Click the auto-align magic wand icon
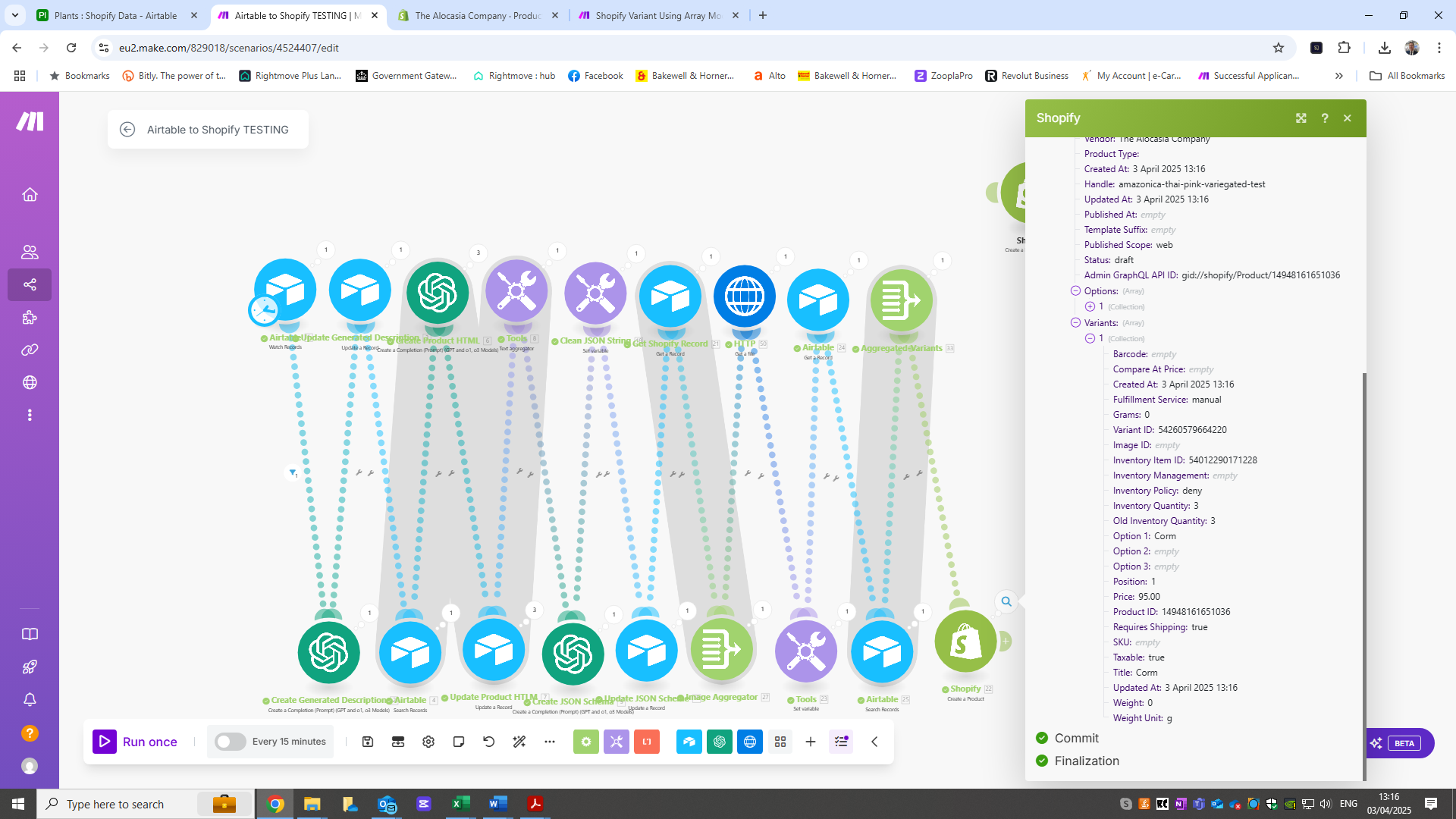The height and width of the screenshot is (819, 1456). (x=519, y=742)
